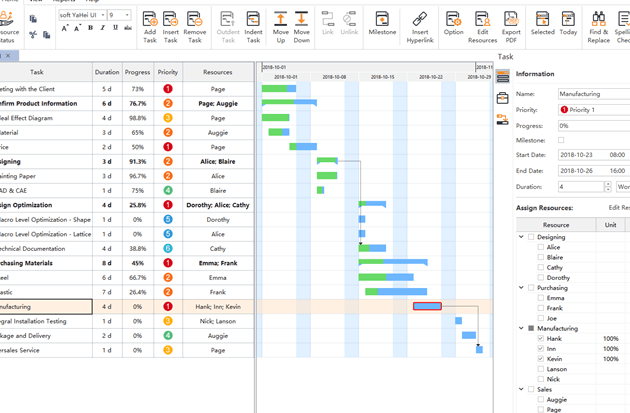This screenshot has width=630, height=413.
Task: Click the Resources column header
Action: (218, 72)
